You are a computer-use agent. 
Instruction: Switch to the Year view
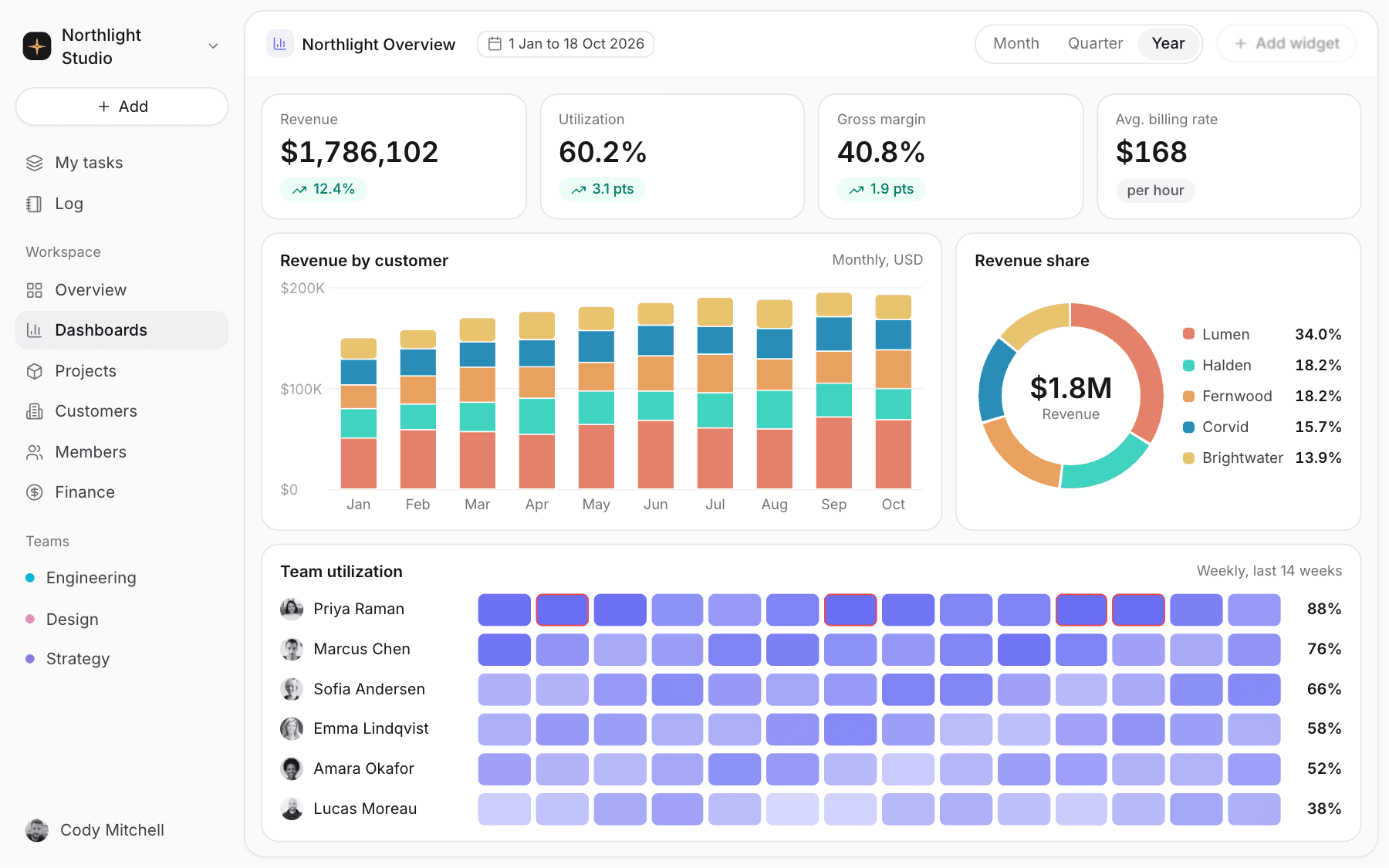(1168, 44)
